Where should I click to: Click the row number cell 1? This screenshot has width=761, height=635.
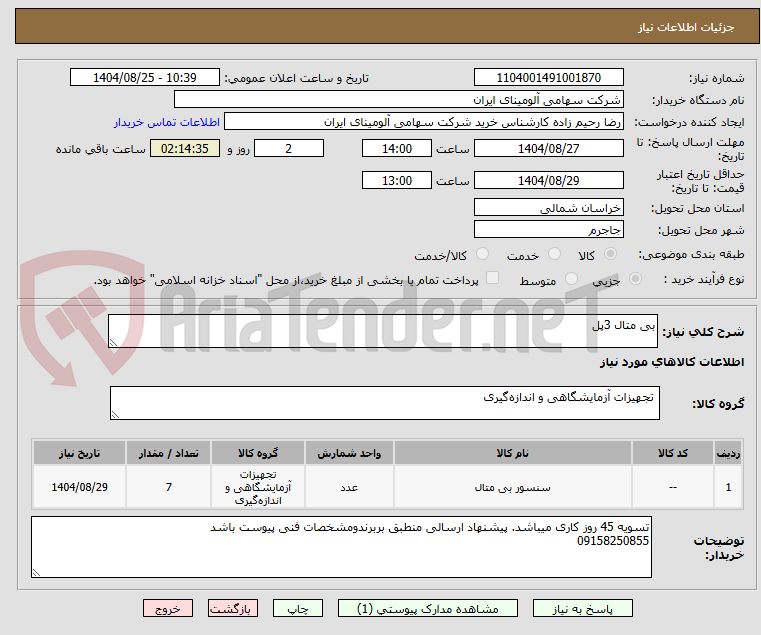point(728,487)
